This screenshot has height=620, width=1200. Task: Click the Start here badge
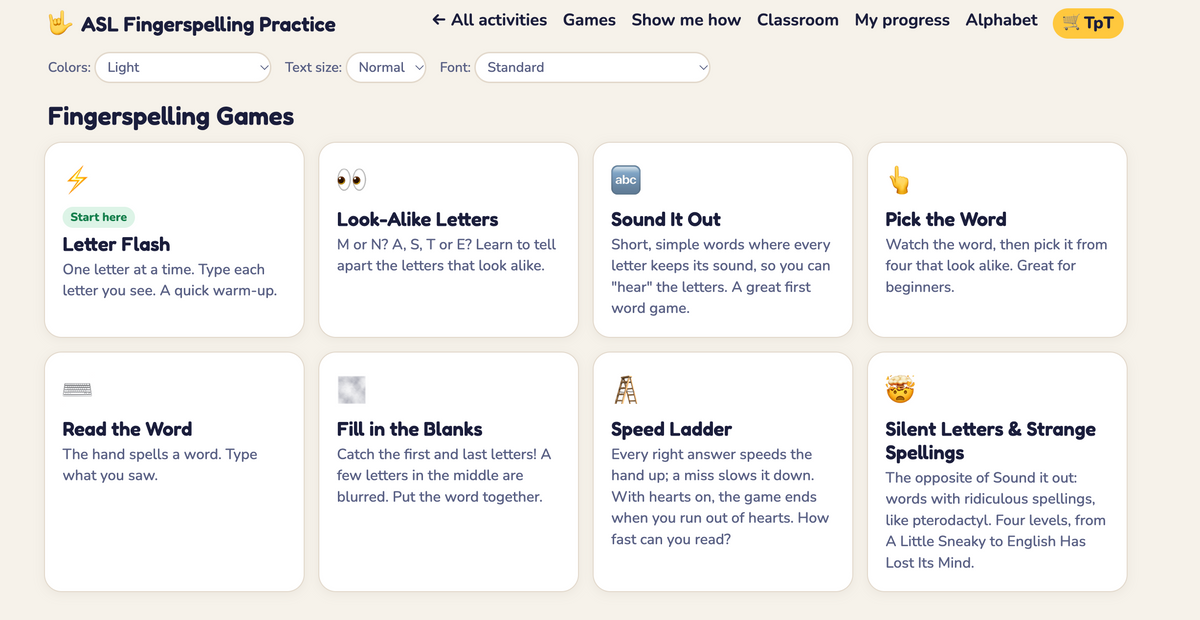click(x=99, y=217)
